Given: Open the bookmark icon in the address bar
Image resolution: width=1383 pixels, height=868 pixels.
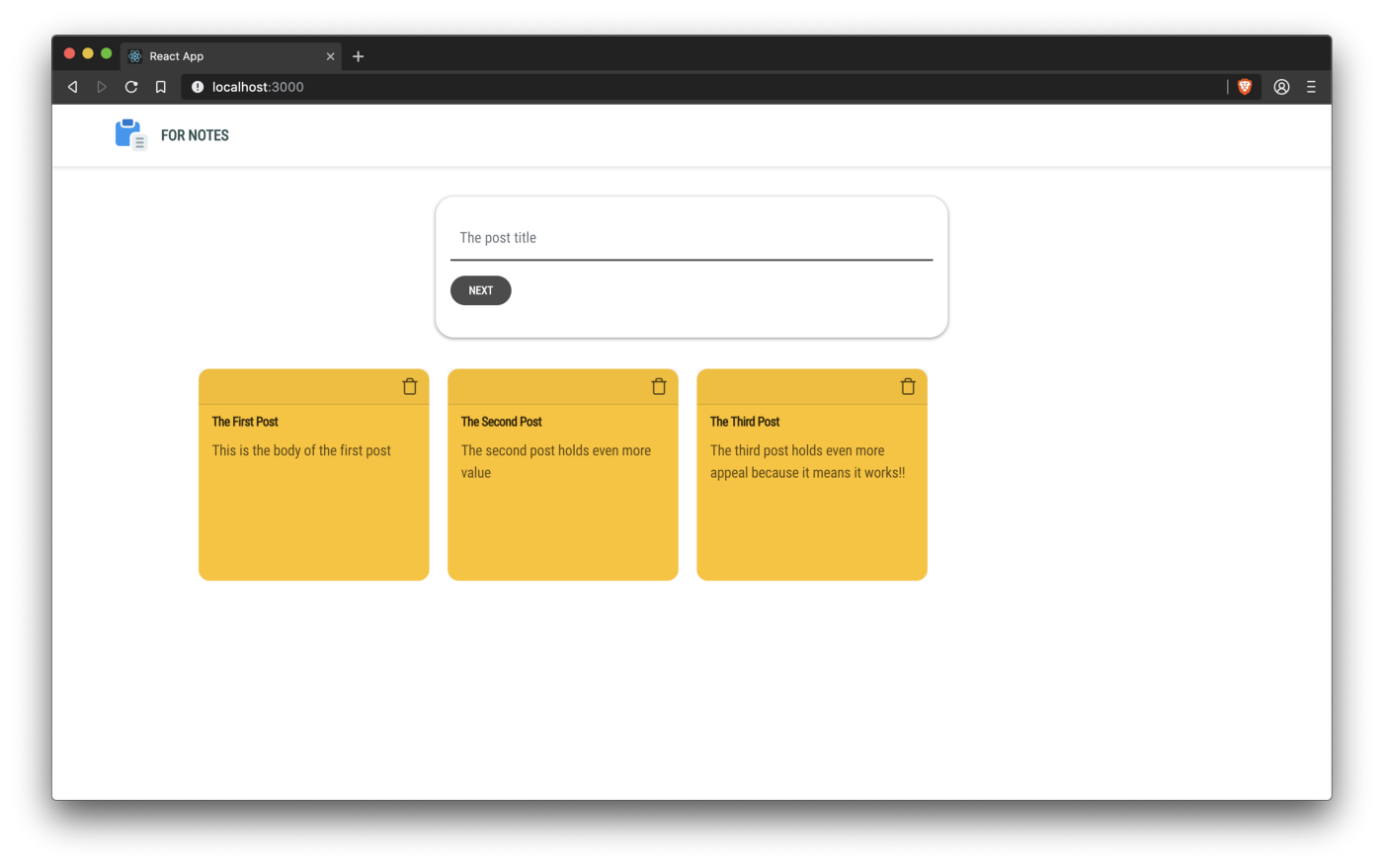Looking at the screenshot, I should [x=161, y=86].
